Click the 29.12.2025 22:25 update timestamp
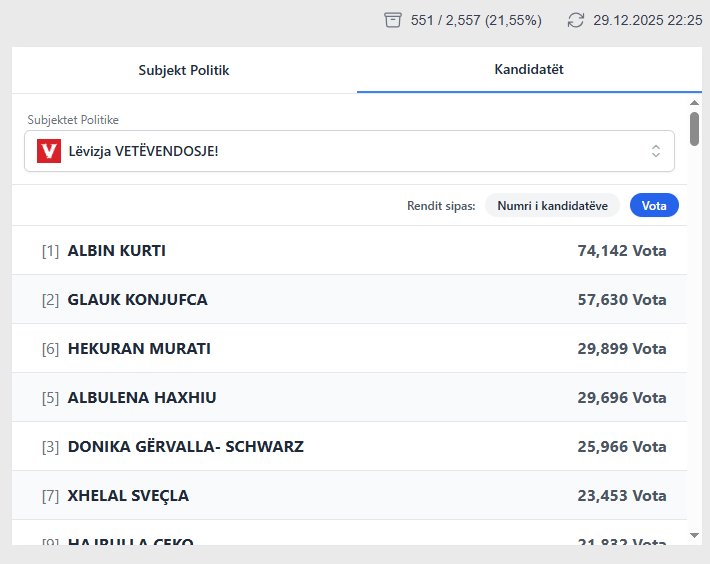Screen dimensions: 710x564 pyautogui.click(x=647, y=20)
